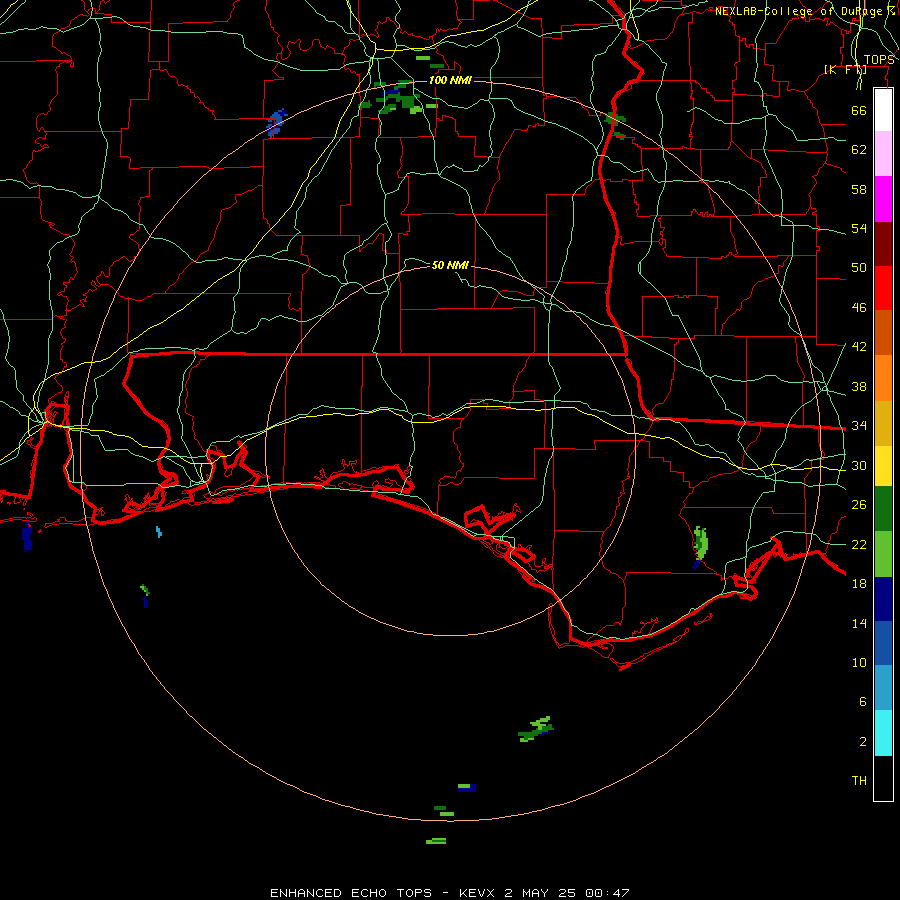Click the navy echo cell at the left edge offshore
This screenshot has height=900, width=900.
[27, 537]
